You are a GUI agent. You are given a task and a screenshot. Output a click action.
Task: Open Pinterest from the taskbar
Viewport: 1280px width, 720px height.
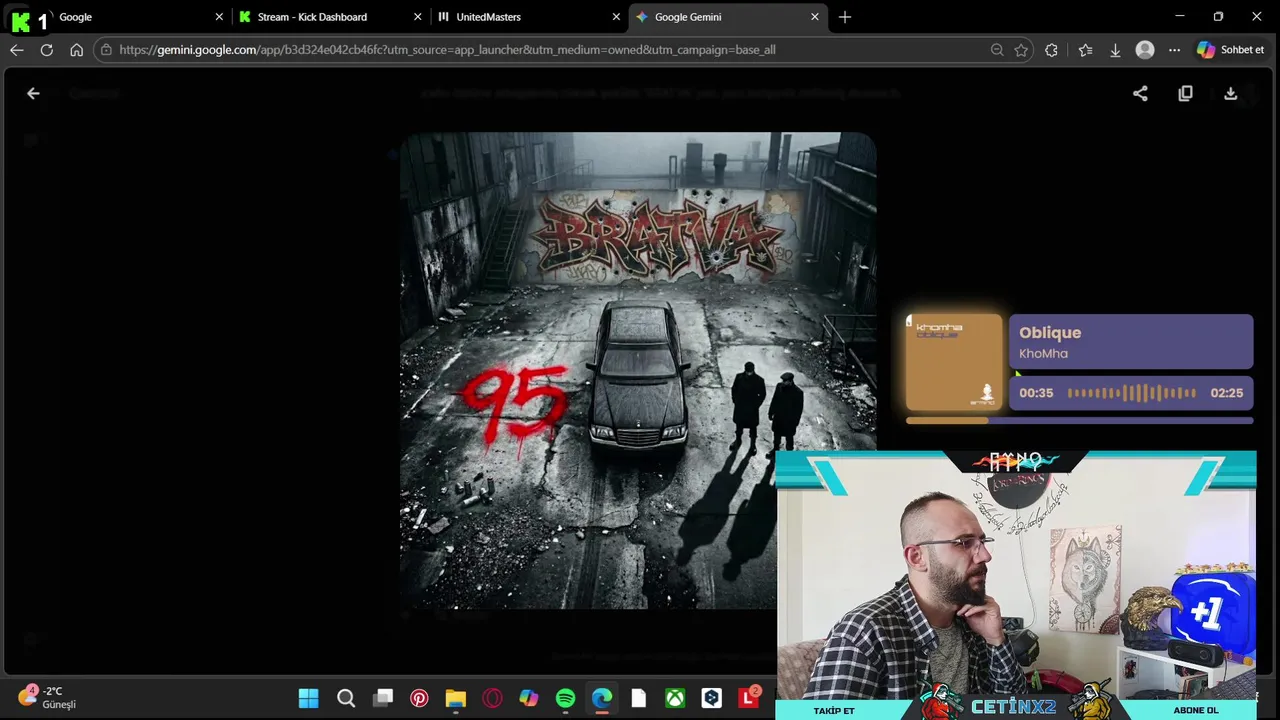point(419,698)
